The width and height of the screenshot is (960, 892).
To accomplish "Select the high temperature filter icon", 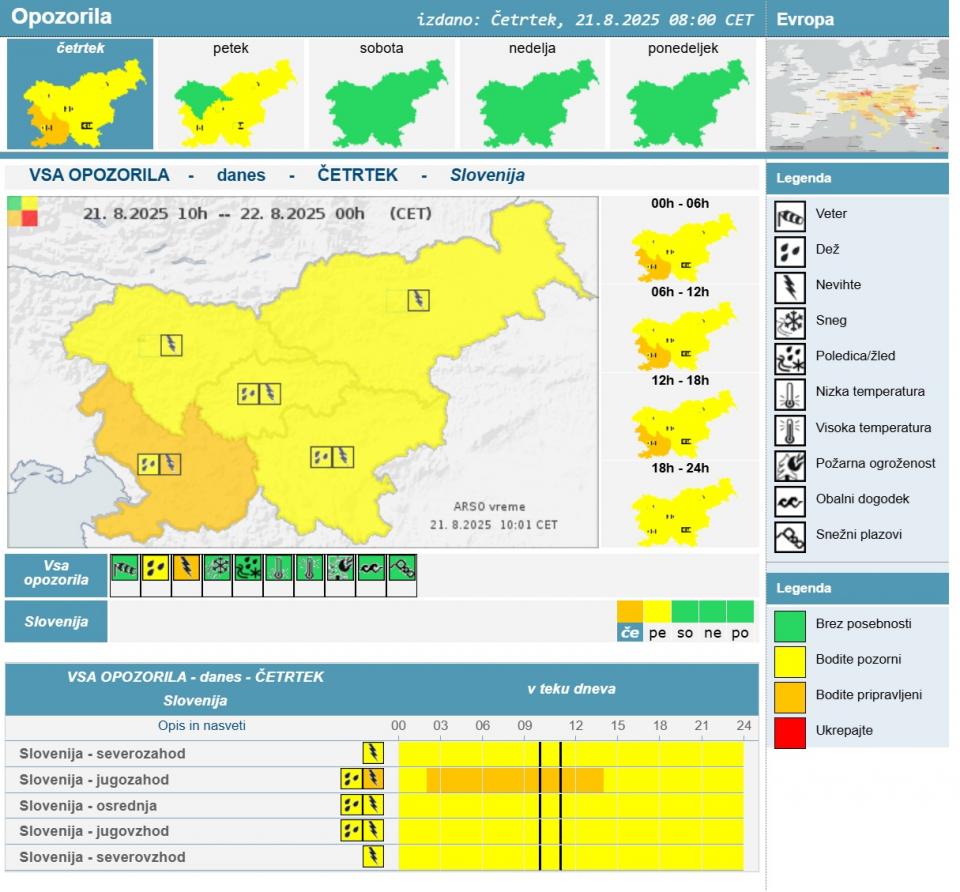I will click(310, 568).
